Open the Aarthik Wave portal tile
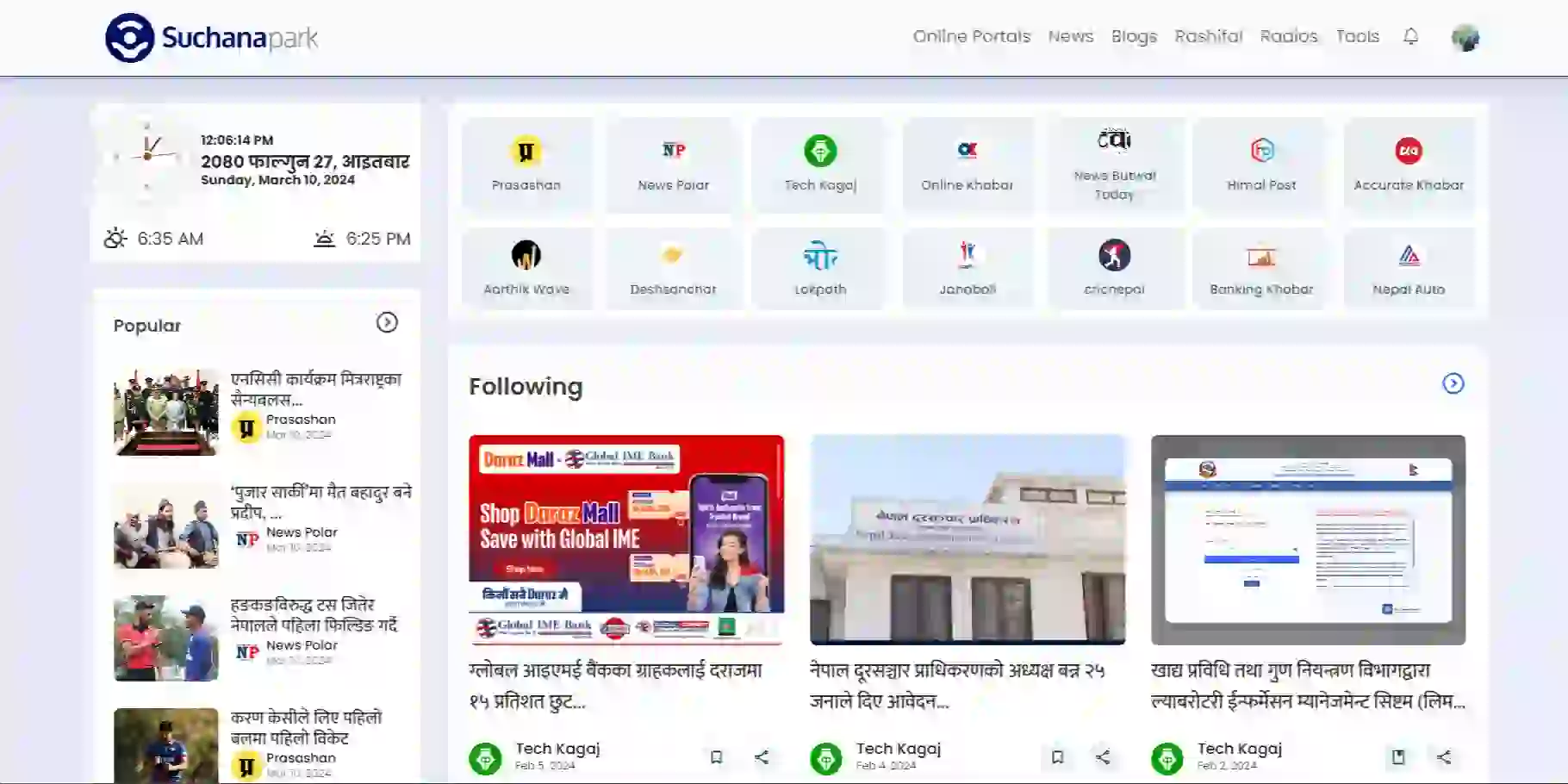This screenshot has height=784, width=1568. pos(526,269)
